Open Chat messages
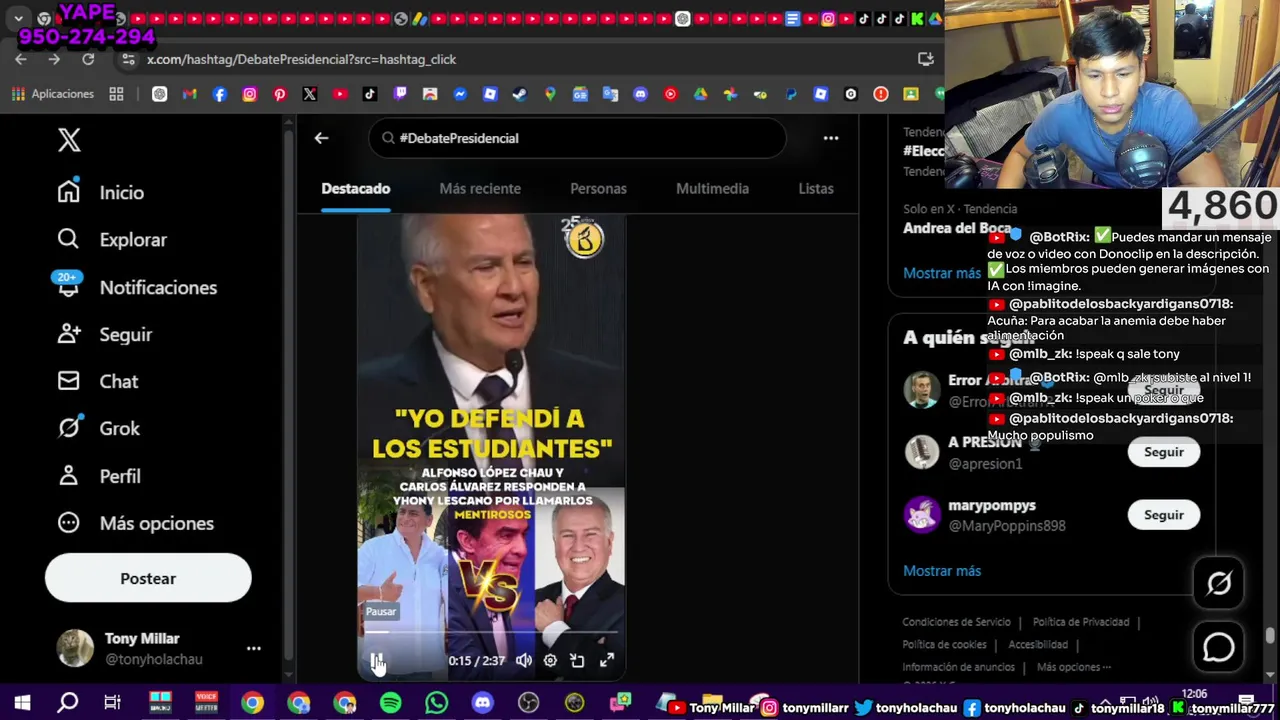This screenshot has width=1280, height=720. point(98,381)
